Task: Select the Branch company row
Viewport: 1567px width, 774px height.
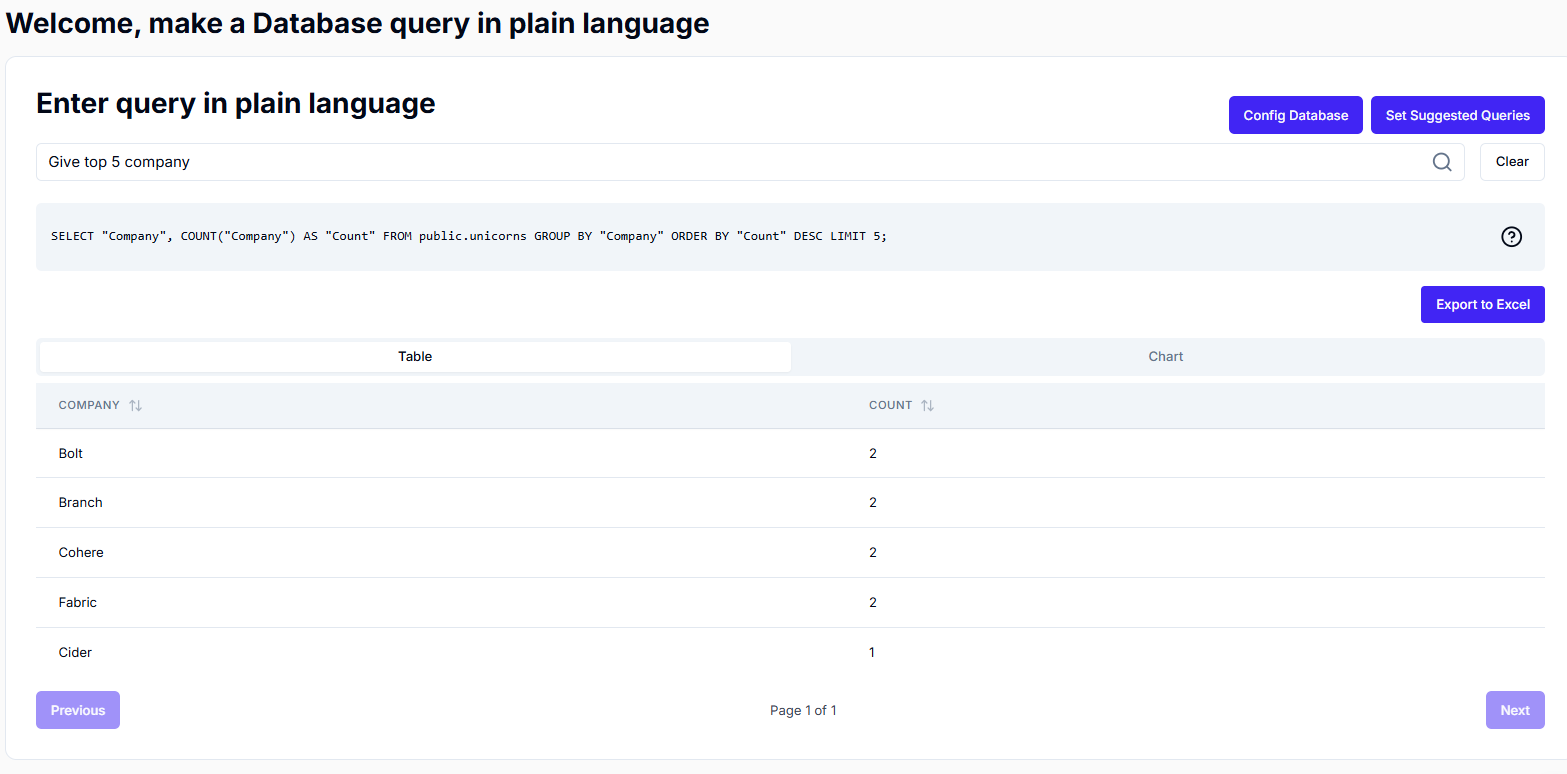Action: (81, 503)
